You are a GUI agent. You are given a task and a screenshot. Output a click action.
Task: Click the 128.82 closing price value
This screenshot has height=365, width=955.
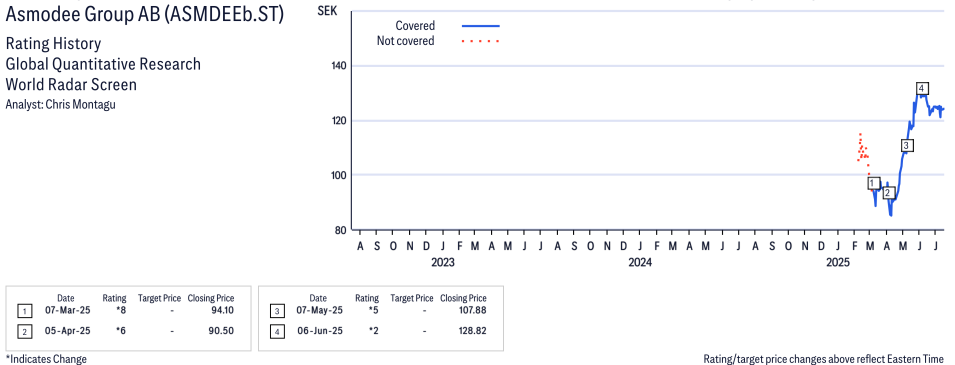pyautogui.click(x=473, y=330)
